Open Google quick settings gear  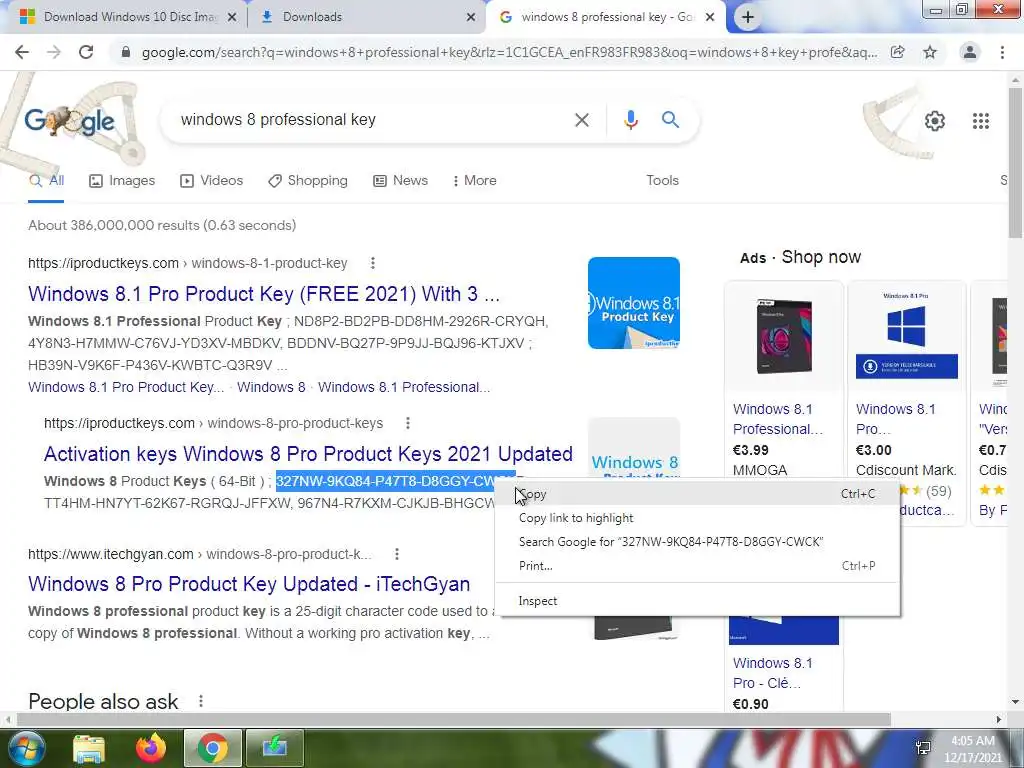(935, 121)
